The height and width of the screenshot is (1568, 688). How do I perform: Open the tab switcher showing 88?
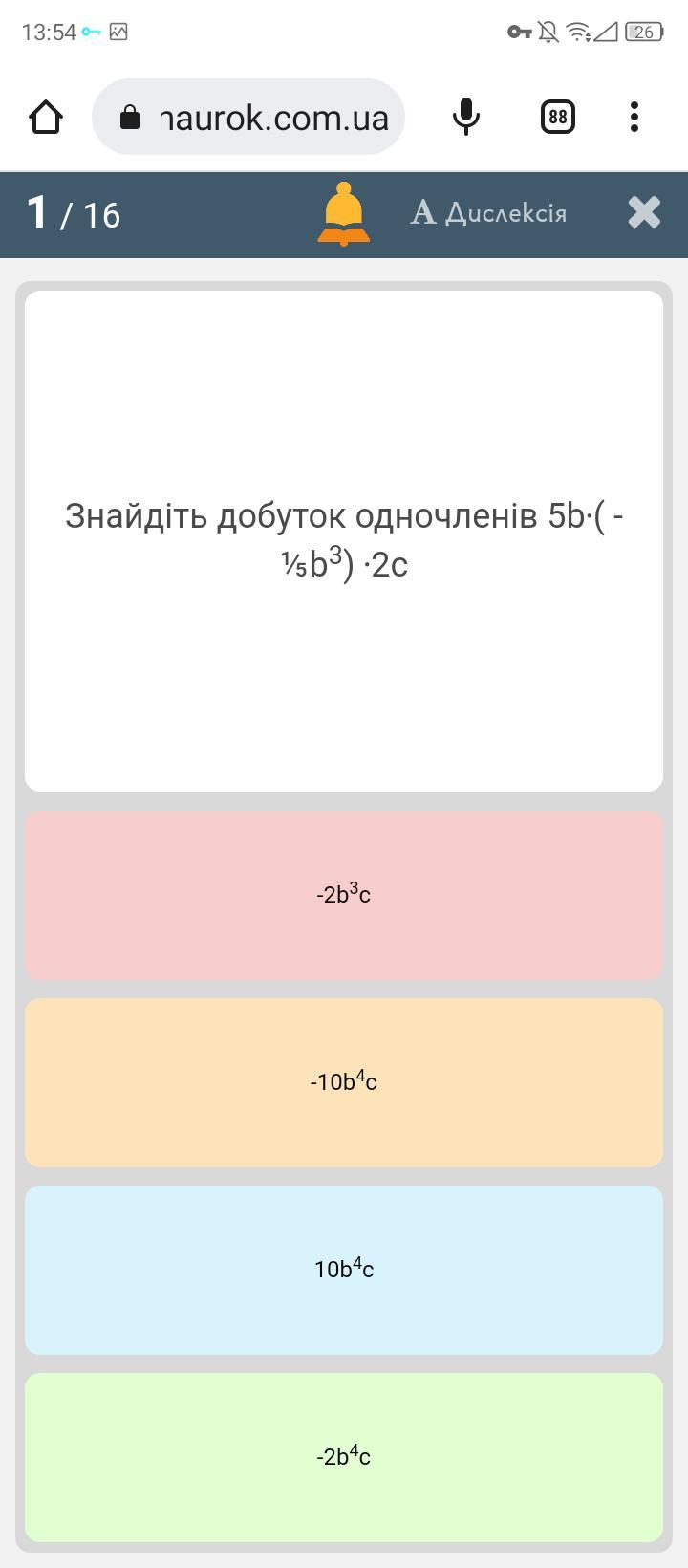(558, 117)
